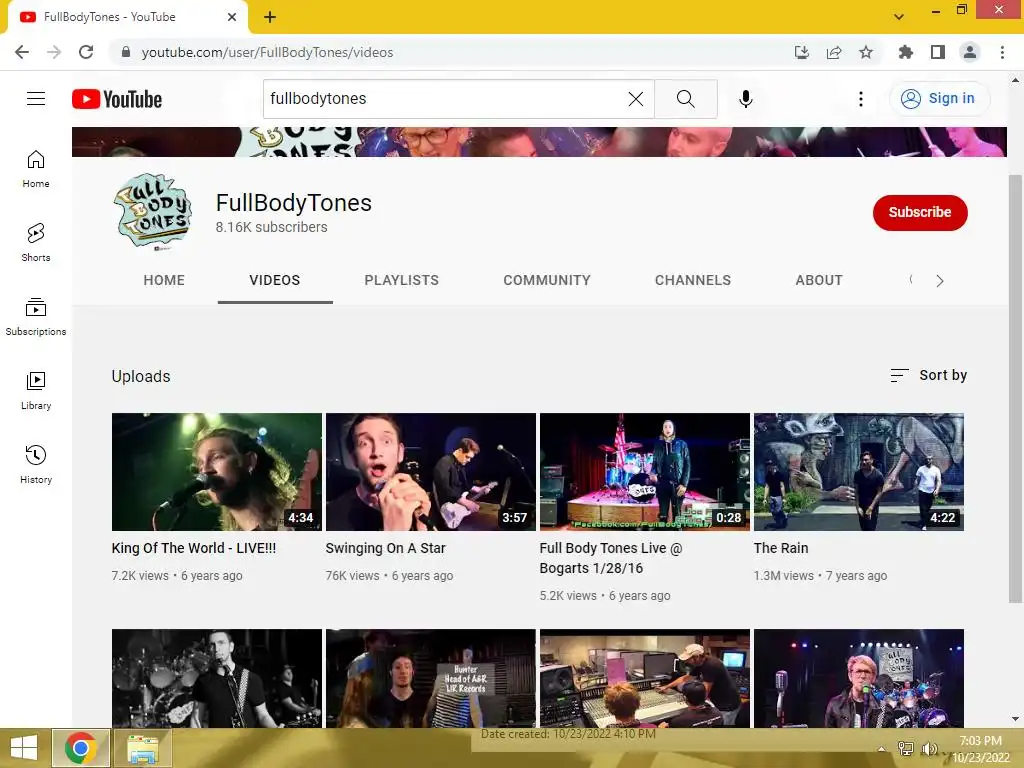This screenshot has height=768, width=1024.
Task: Open the taskbar clock showing 7:03 PM
Action: pos(980,748)
